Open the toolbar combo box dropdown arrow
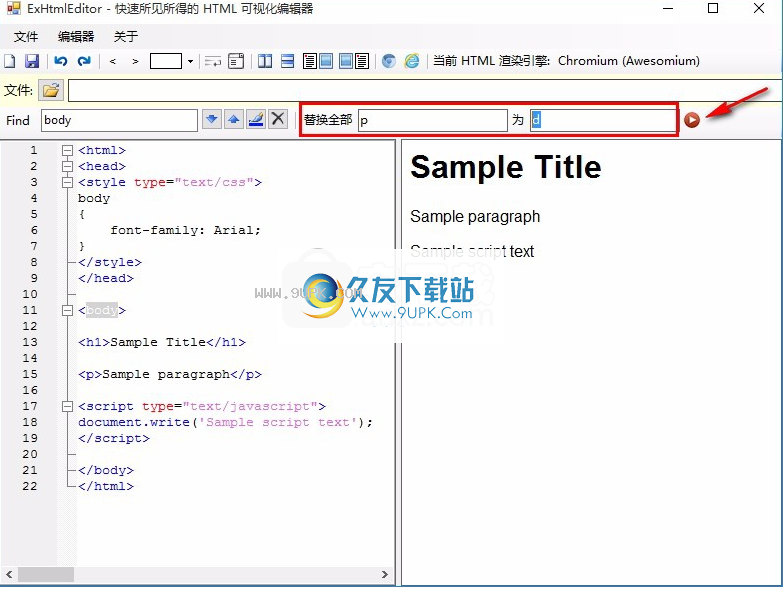Screen dimensions: 783x592 [190, 61]
